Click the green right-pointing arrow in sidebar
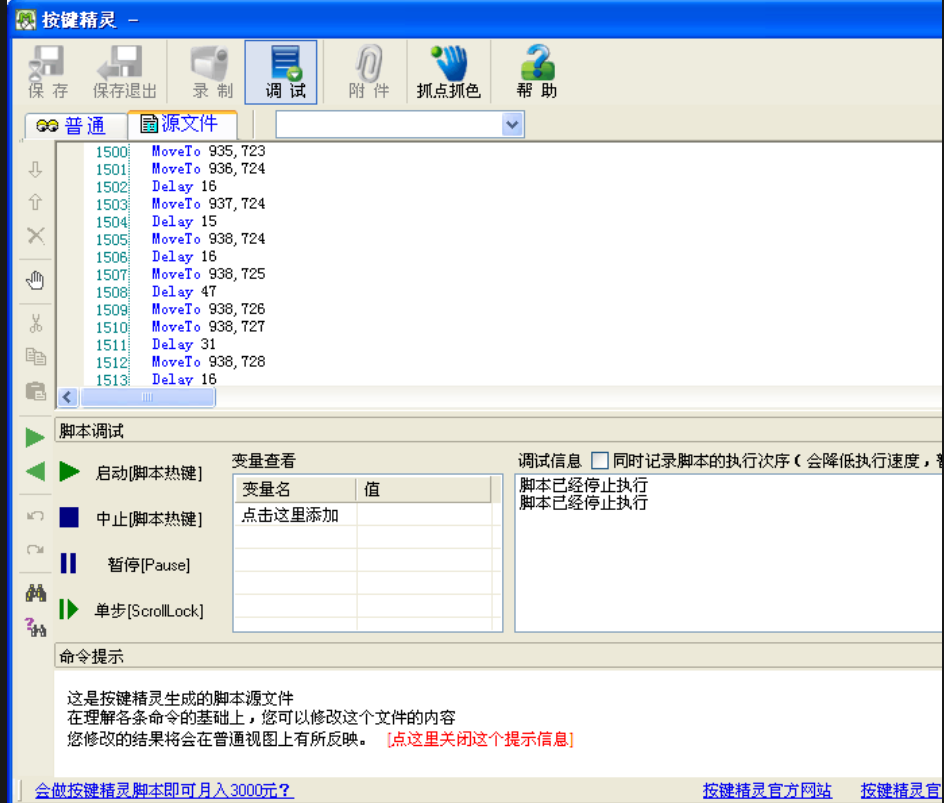Viewport: 944px width, 803px height. 35,438
